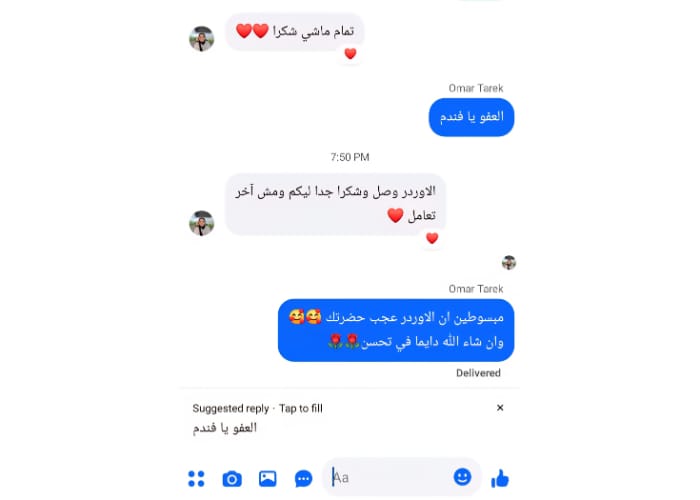Click the grey 'تمام ماشي شكرا' message bubble
700x500 pixels.
point(295,32)
